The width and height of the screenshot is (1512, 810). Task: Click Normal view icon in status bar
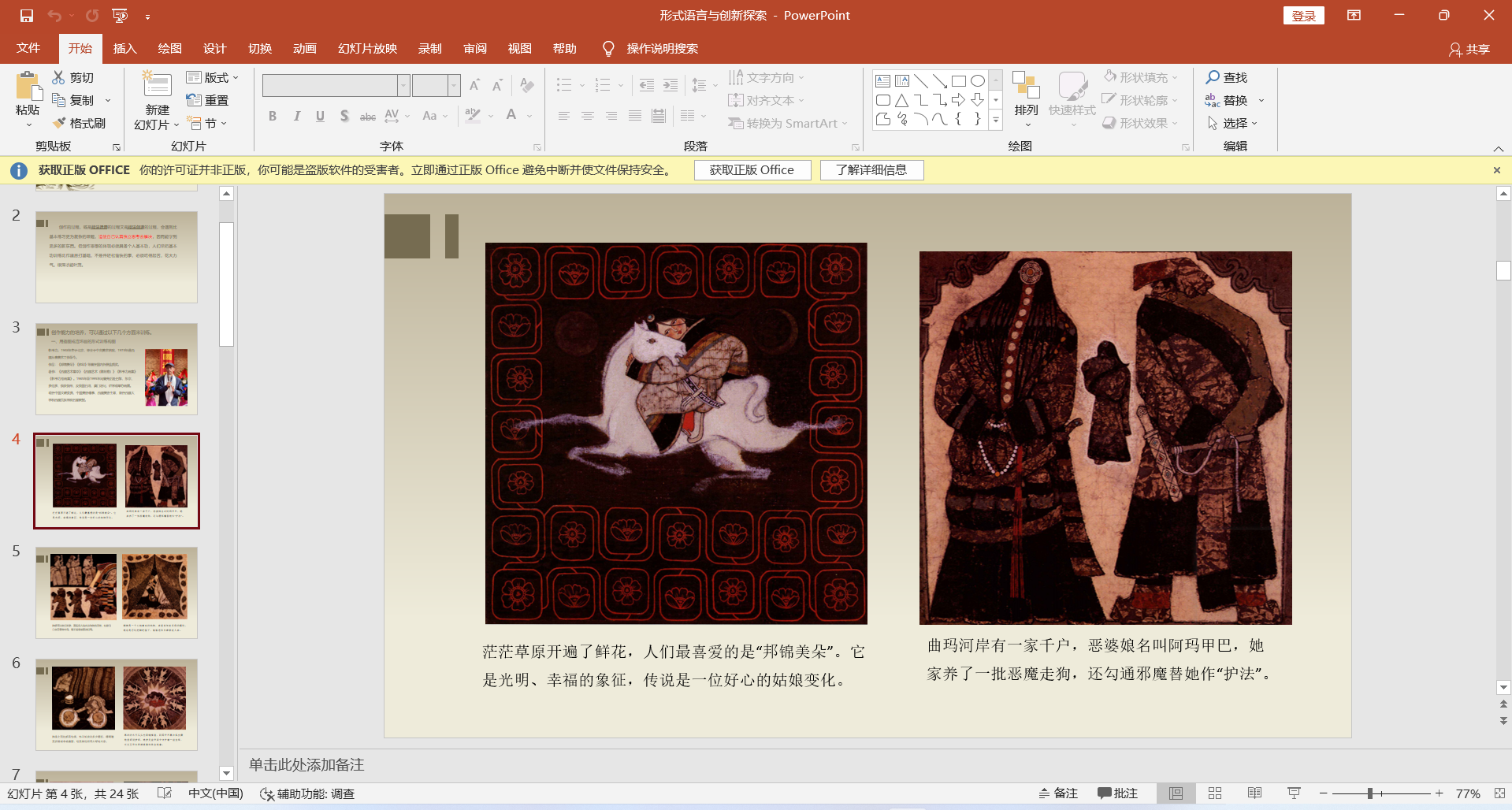point(1176,793)
